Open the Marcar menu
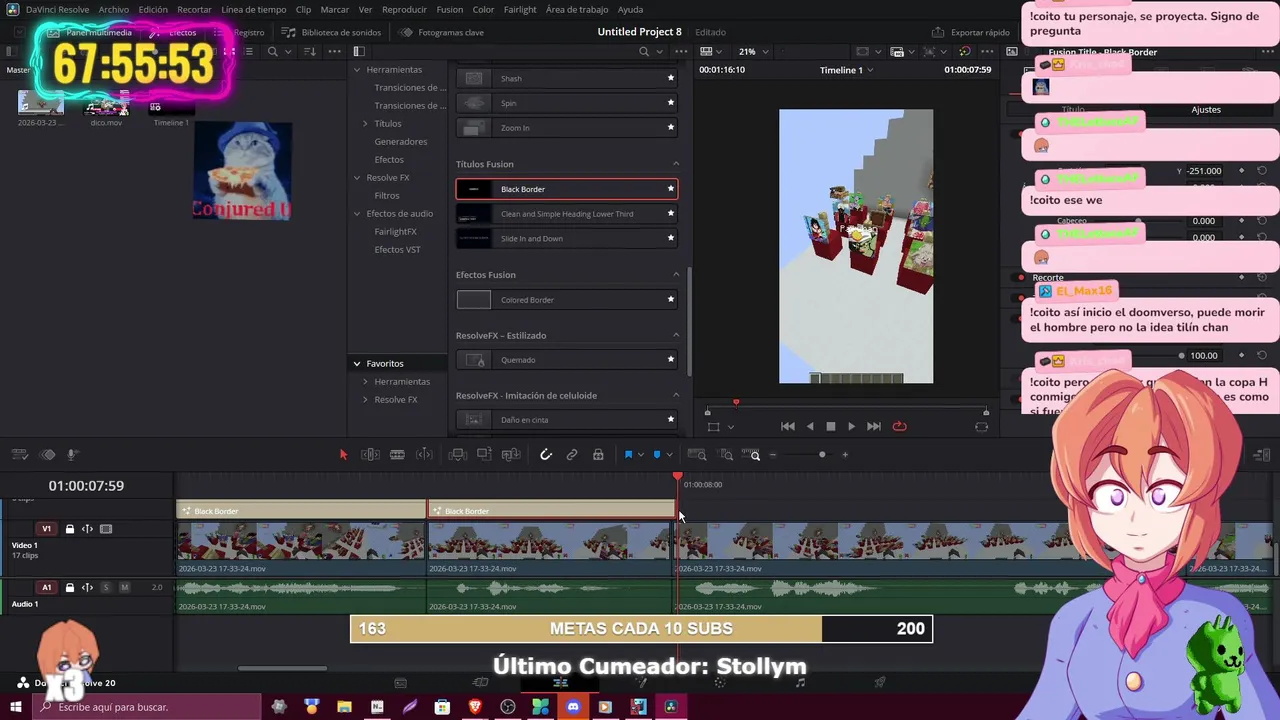The width and height of the screenshot is (1280, 720). pyautogui.click(x=335, y=9)
